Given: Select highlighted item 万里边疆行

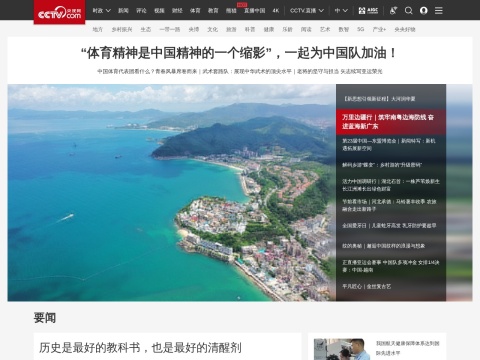Looking at the screenshot, I should tap(391, 122).
